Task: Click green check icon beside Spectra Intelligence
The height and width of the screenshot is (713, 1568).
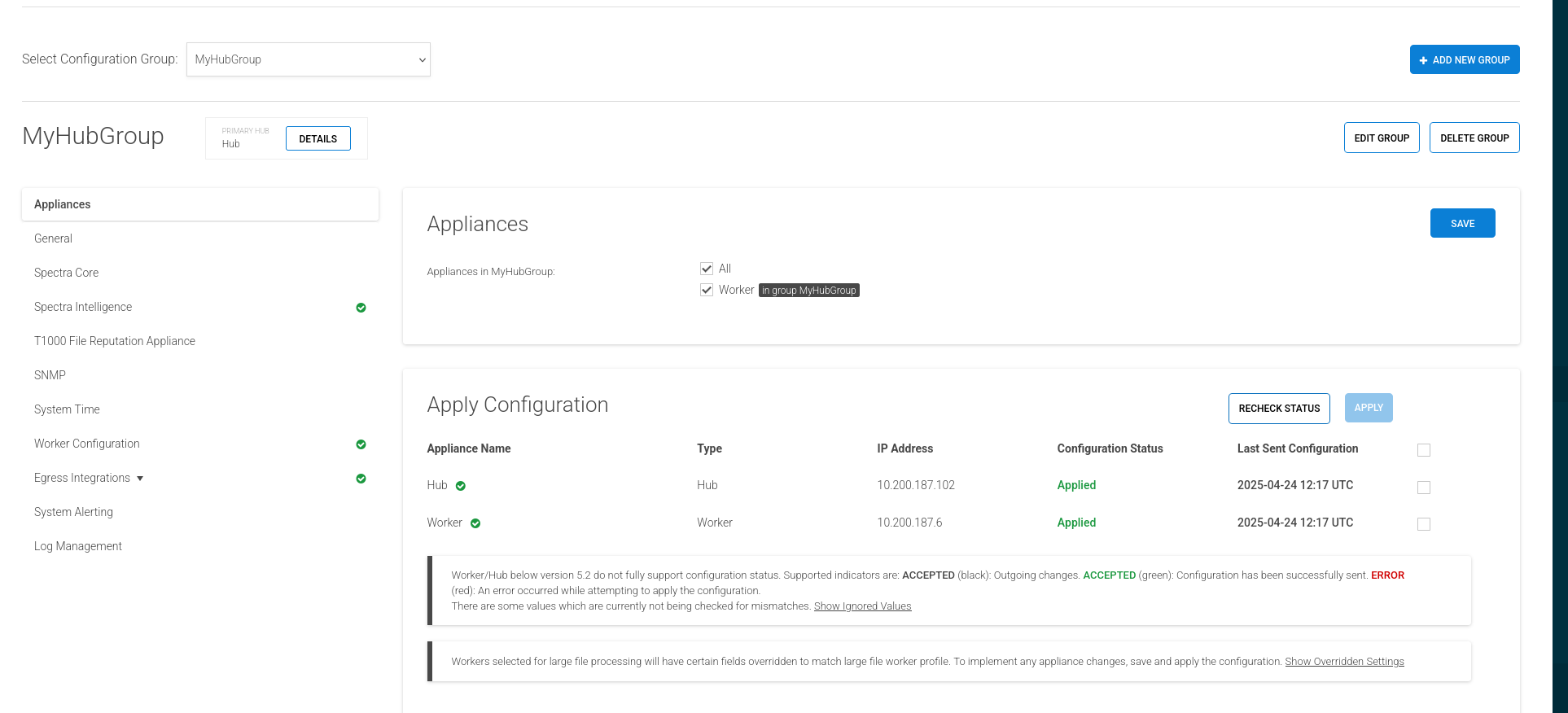Action: (x=361, y=308)
